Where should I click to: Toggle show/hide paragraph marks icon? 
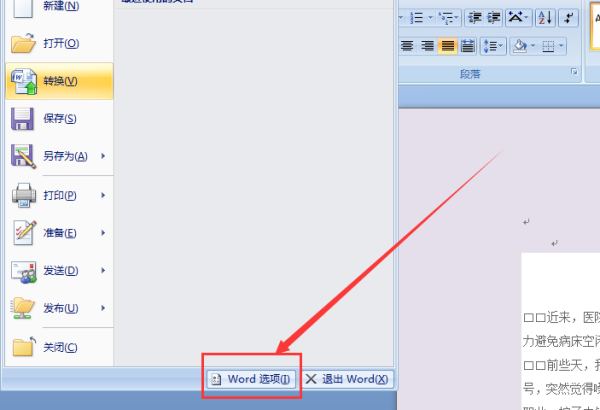click(x=568, y=18)
